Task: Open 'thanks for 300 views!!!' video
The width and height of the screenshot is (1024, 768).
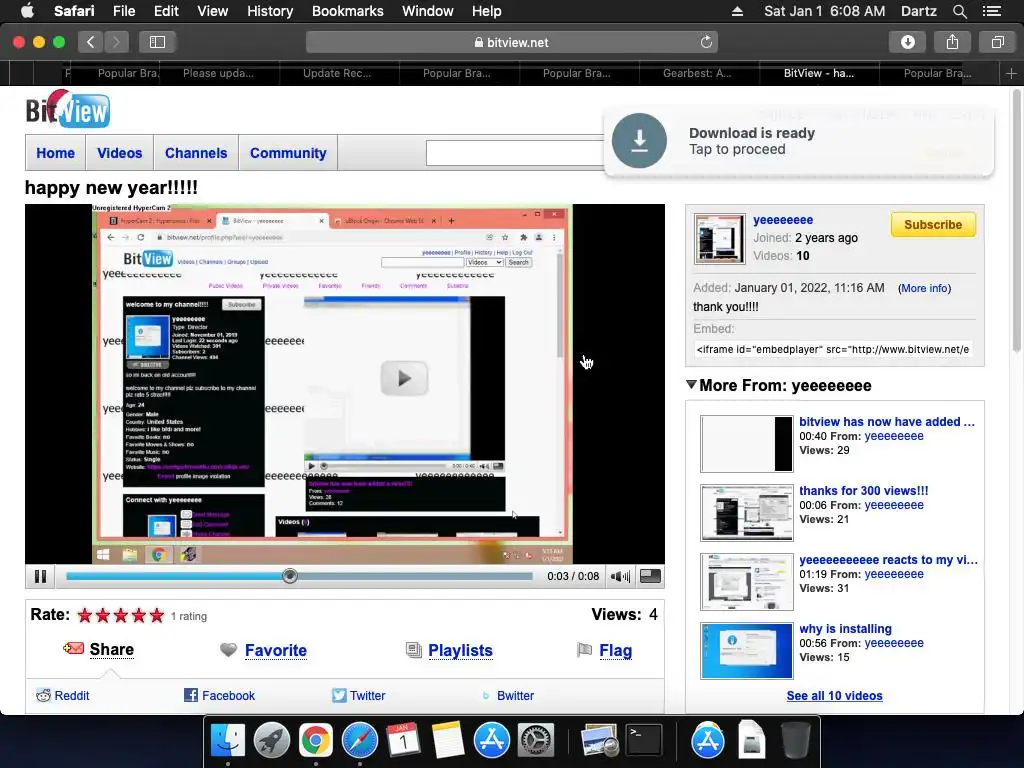Action: (x=863, y=491)
